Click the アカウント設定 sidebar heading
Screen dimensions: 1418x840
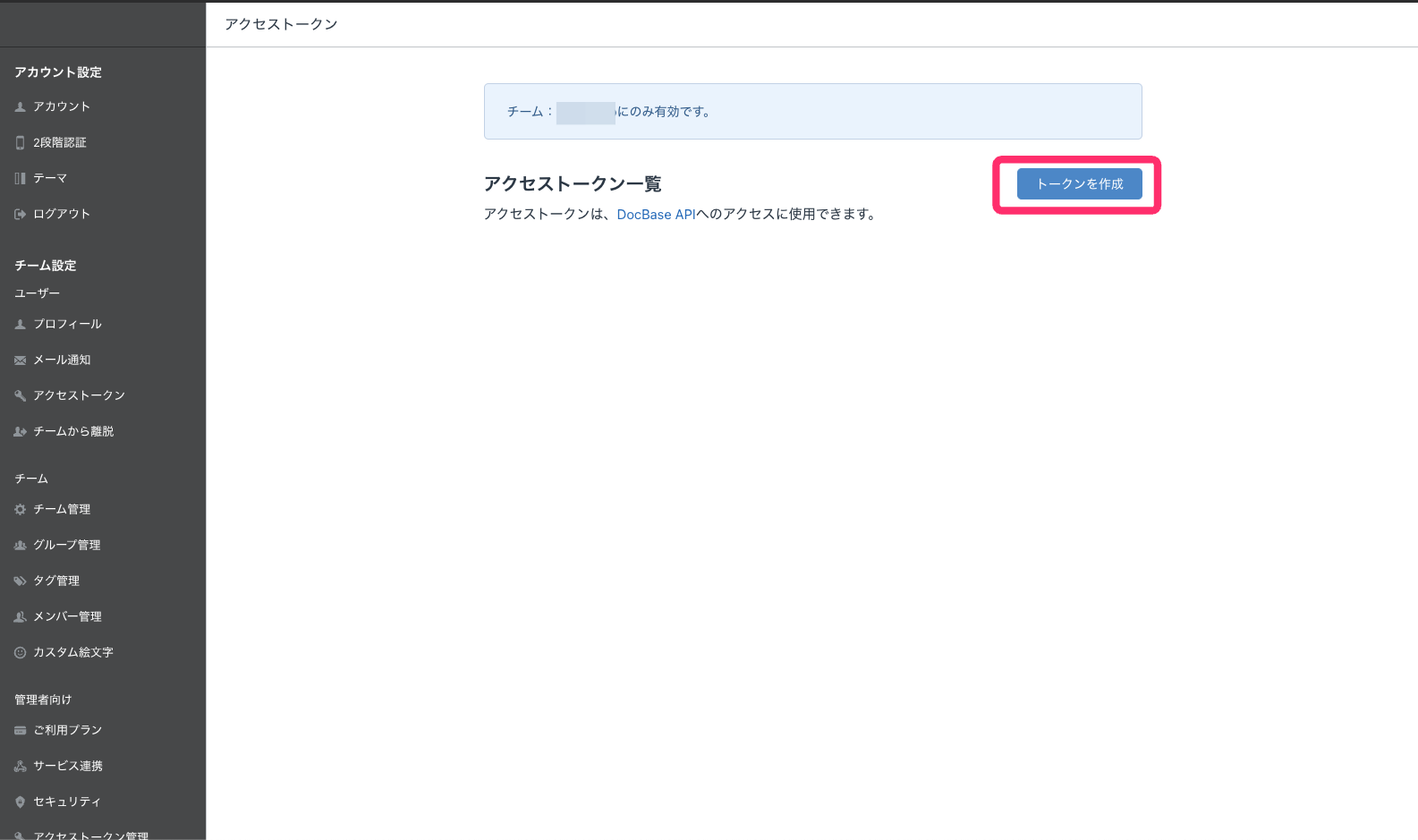click(x=58, y=72)
